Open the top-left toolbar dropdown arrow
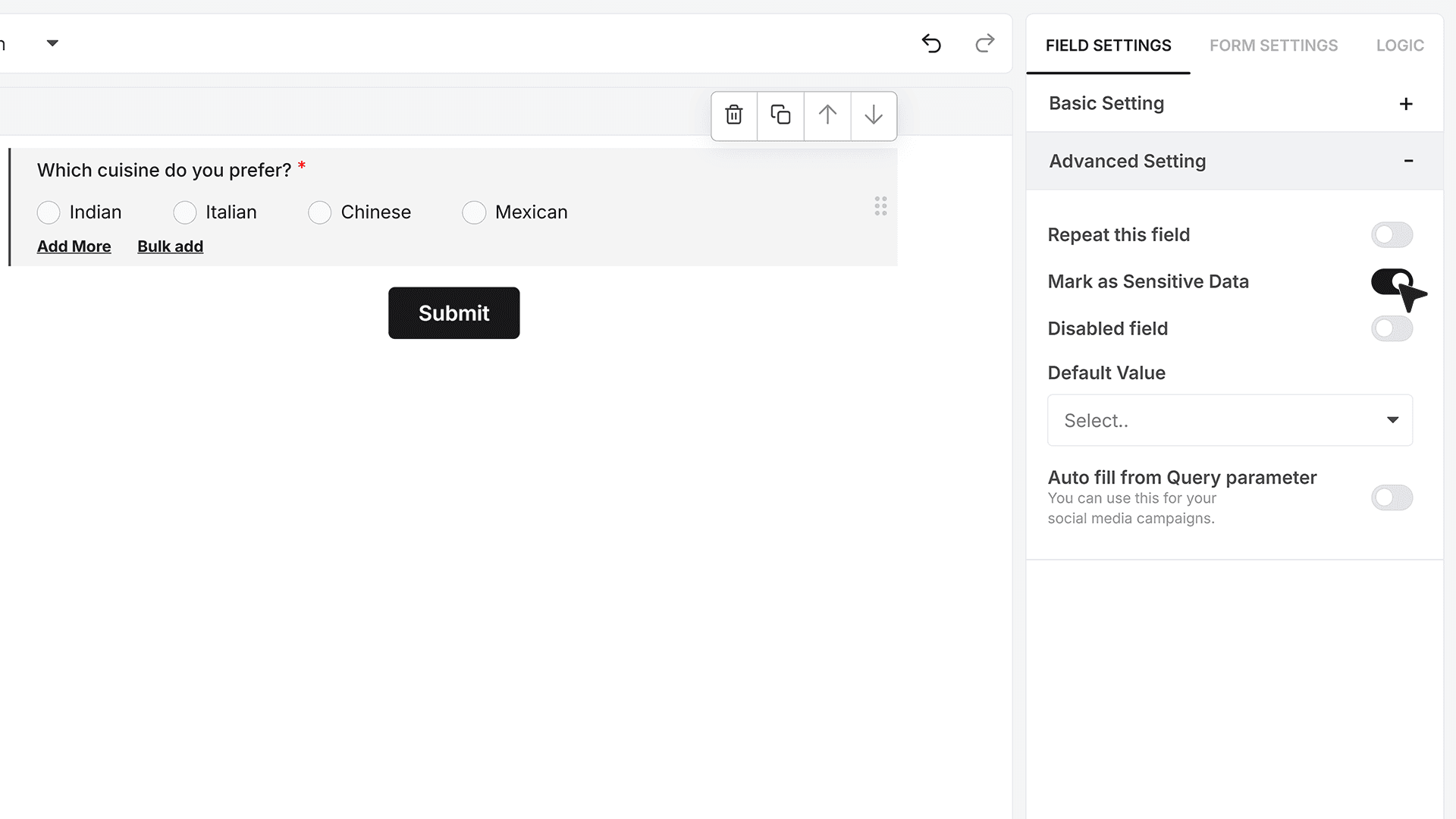This screenshot has height=819, width=1456. coord(52,43)
